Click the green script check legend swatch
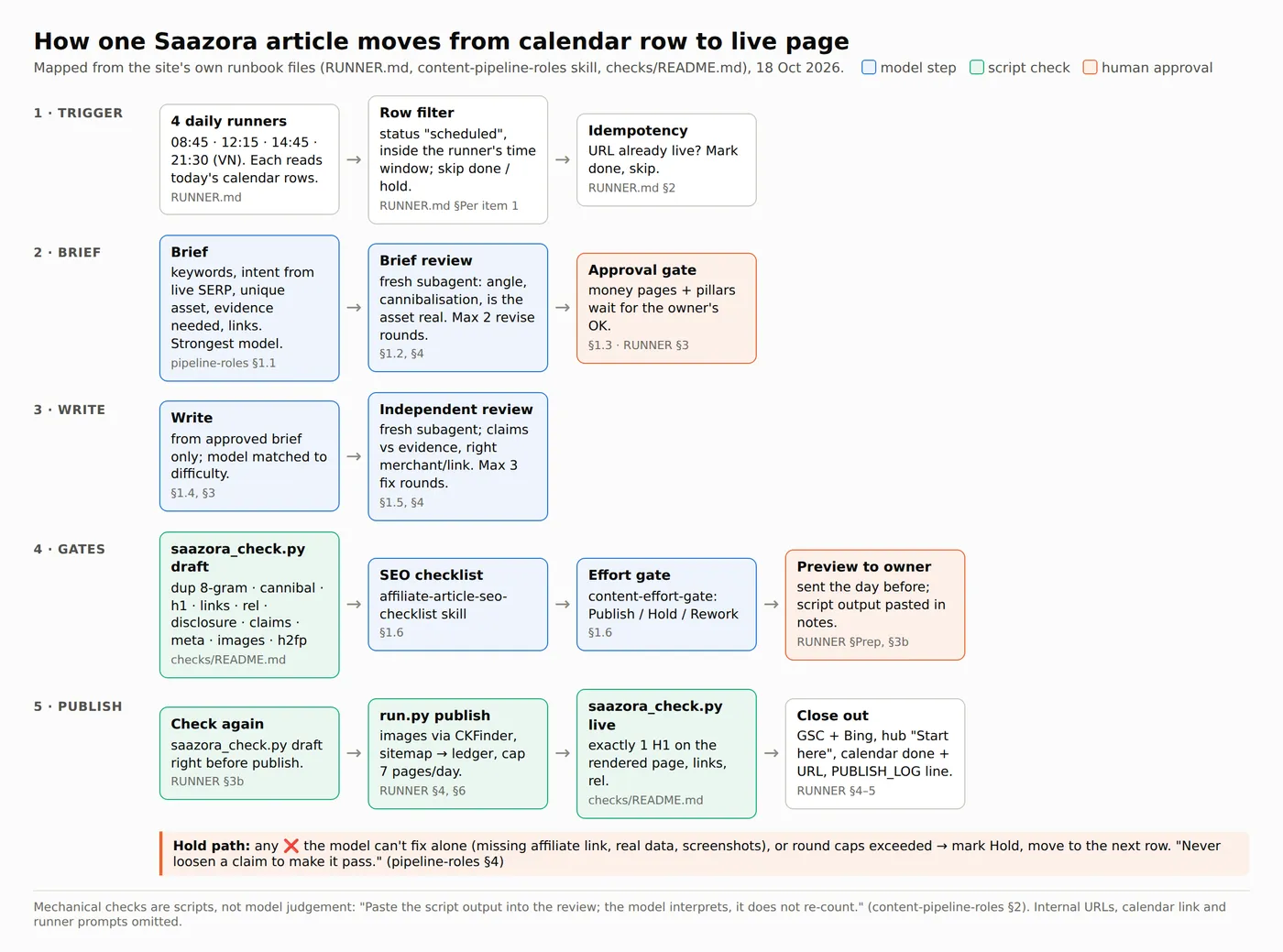 click(977, 67)
